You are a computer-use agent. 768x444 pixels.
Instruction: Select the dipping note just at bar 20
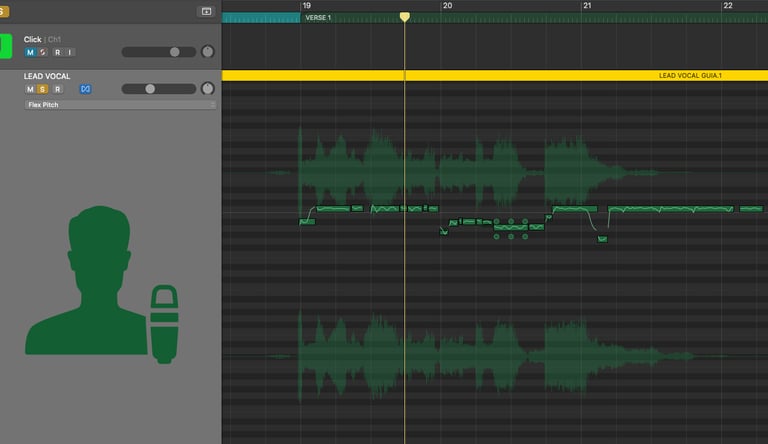(444, 231)
